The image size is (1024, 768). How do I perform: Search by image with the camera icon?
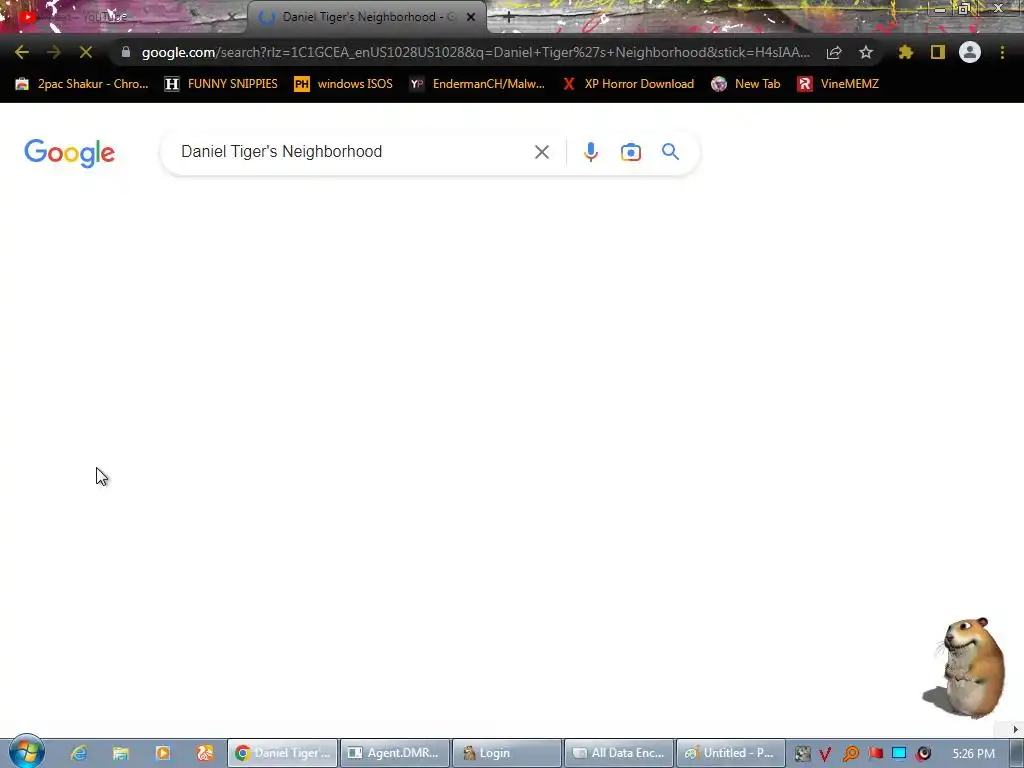coord(630,152)
